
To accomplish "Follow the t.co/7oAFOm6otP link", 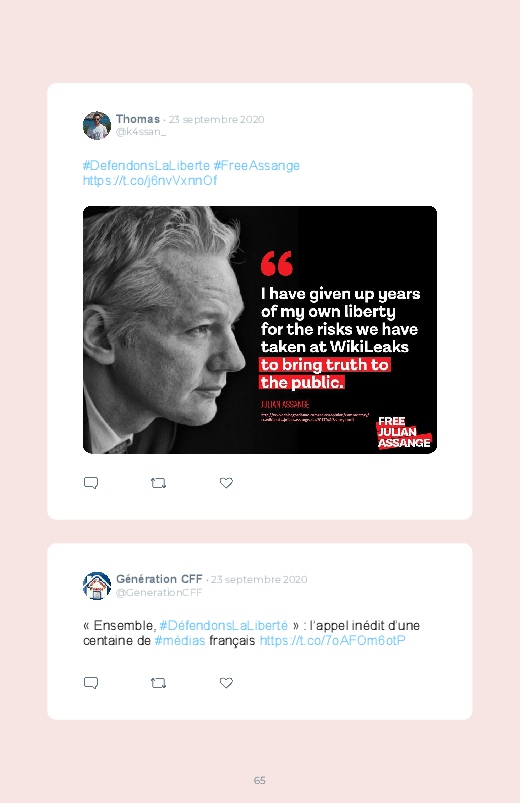I will (332, 641).
